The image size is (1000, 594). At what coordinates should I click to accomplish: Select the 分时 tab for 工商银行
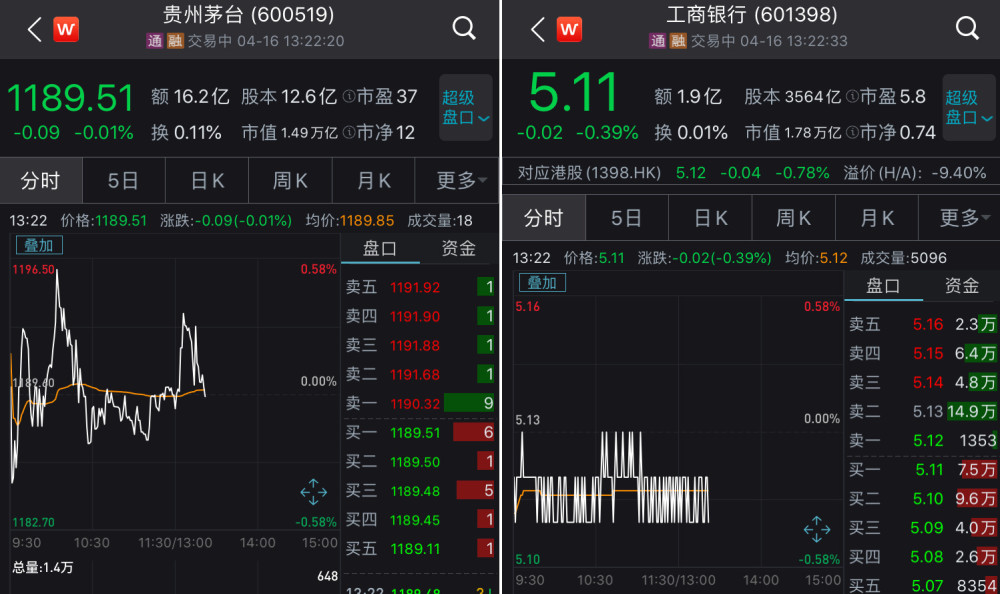pyautogui.click(x=544, y=218)
